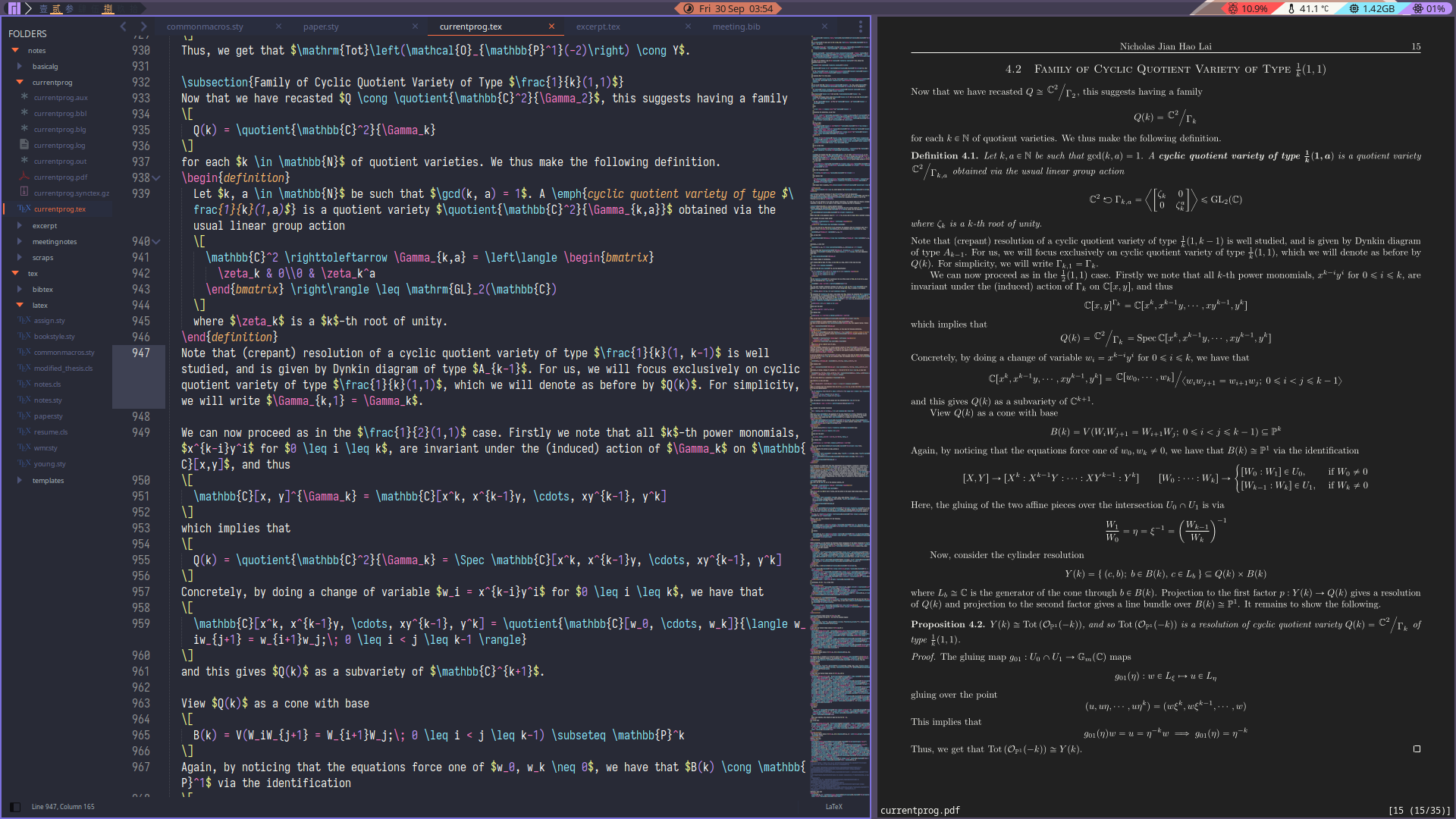Expand the templates folder

[x=20, y=480]
